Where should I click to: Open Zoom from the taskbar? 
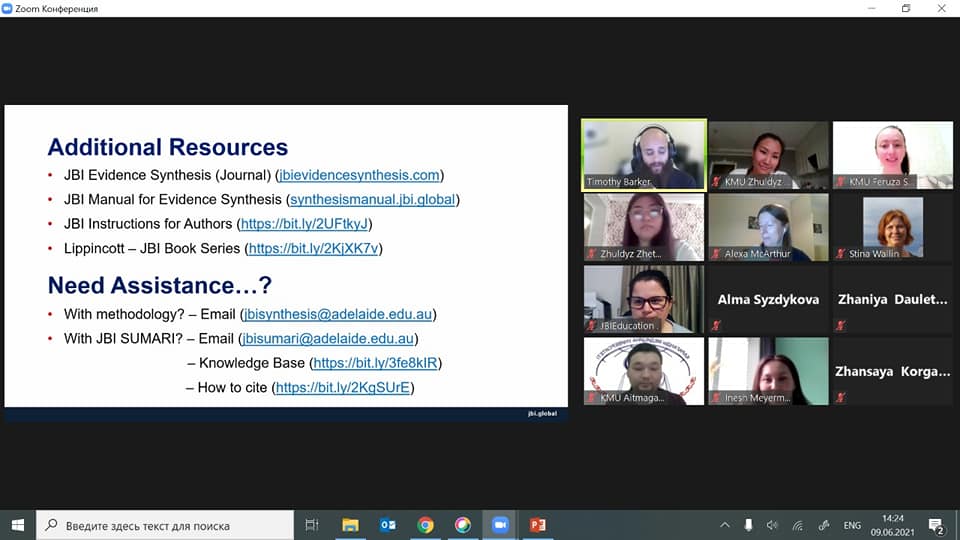point(500,525)
